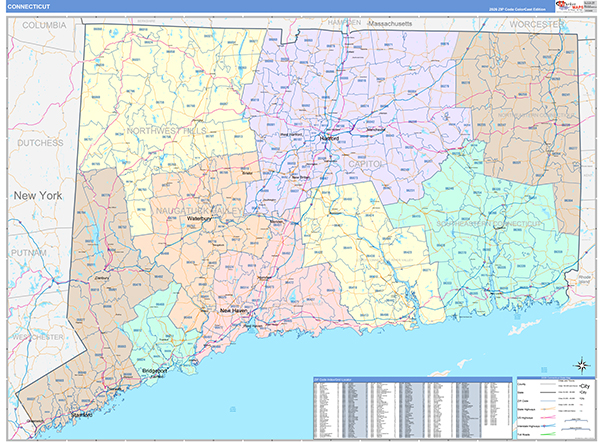This screenshot has width=600, height=442.
Task: Click the map legend box
Action: (x=554, y=408)
